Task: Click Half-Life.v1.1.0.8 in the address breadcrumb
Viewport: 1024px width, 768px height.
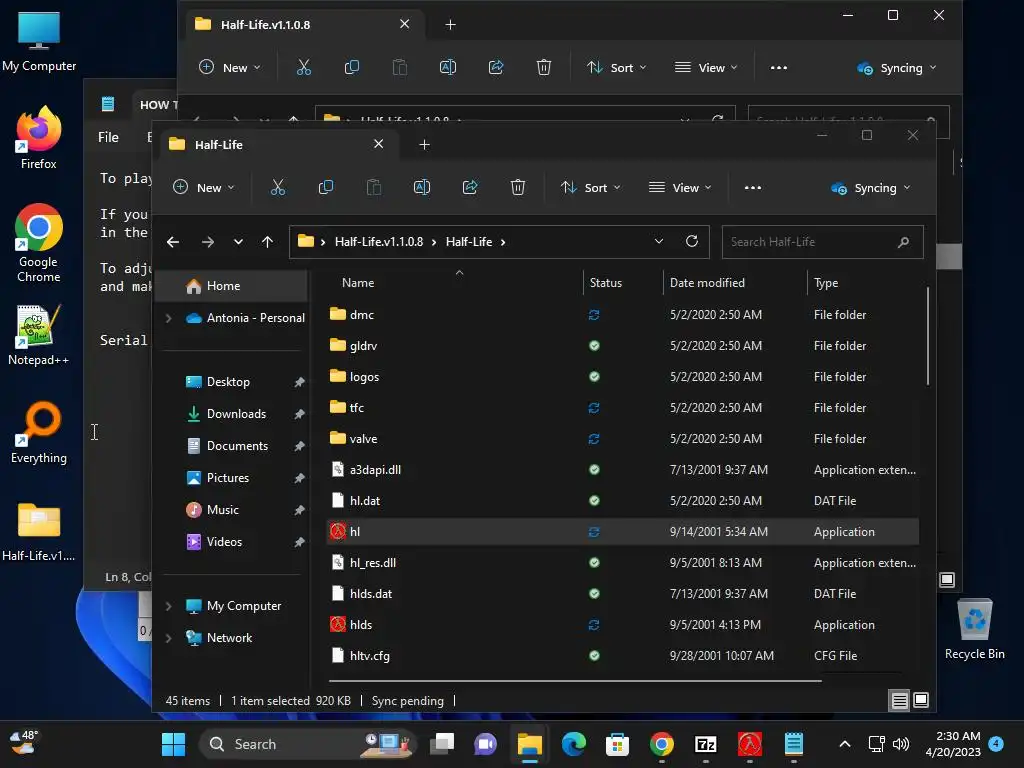Action: (x=379, y=242)
